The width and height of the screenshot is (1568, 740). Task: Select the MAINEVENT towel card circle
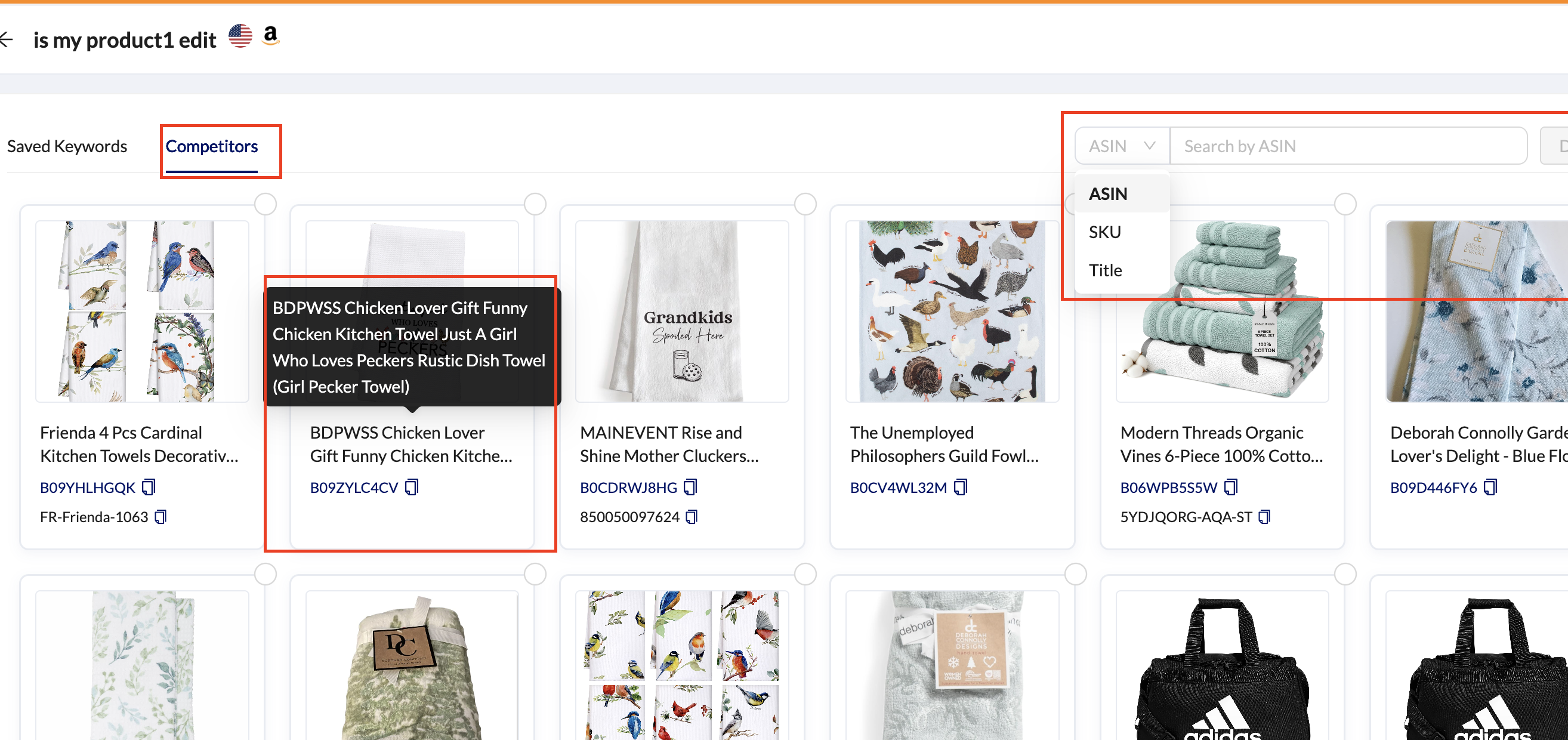tap(805, 204)
